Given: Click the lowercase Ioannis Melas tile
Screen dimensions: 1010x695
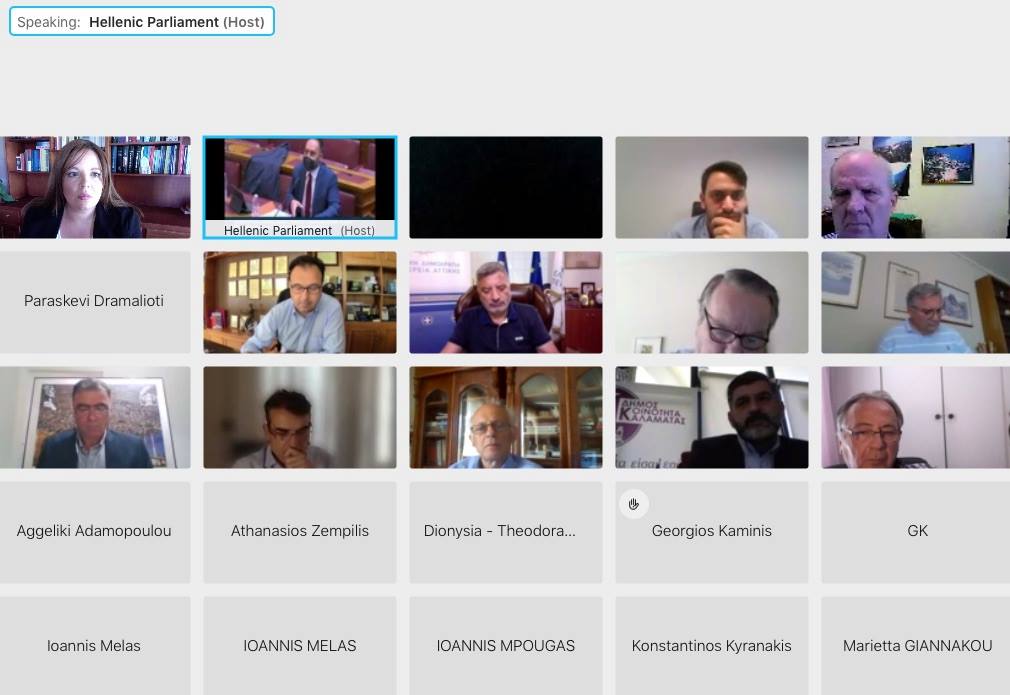Looking at the screenshot, I should [95, 645].
